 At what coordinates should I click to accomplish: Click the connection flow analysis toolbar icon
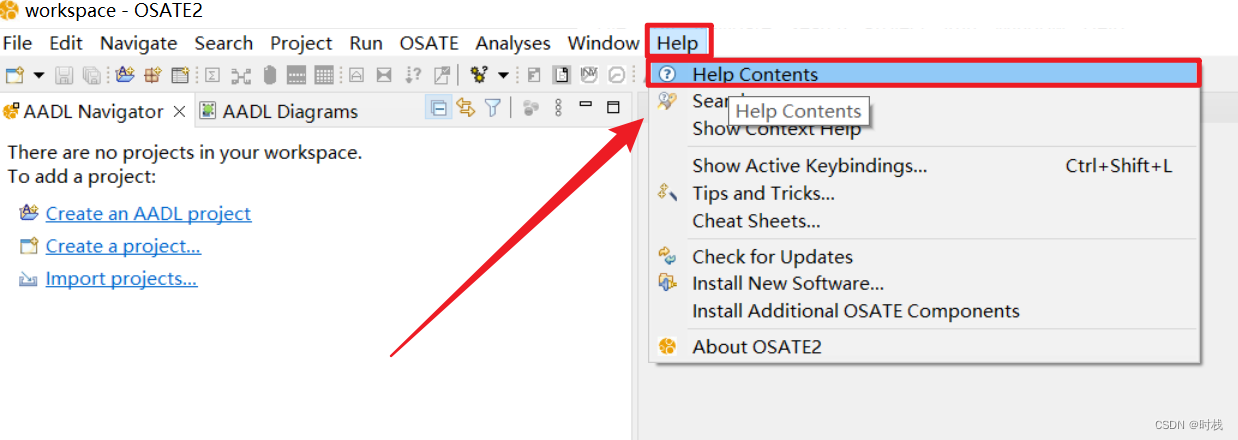[241, 75]
